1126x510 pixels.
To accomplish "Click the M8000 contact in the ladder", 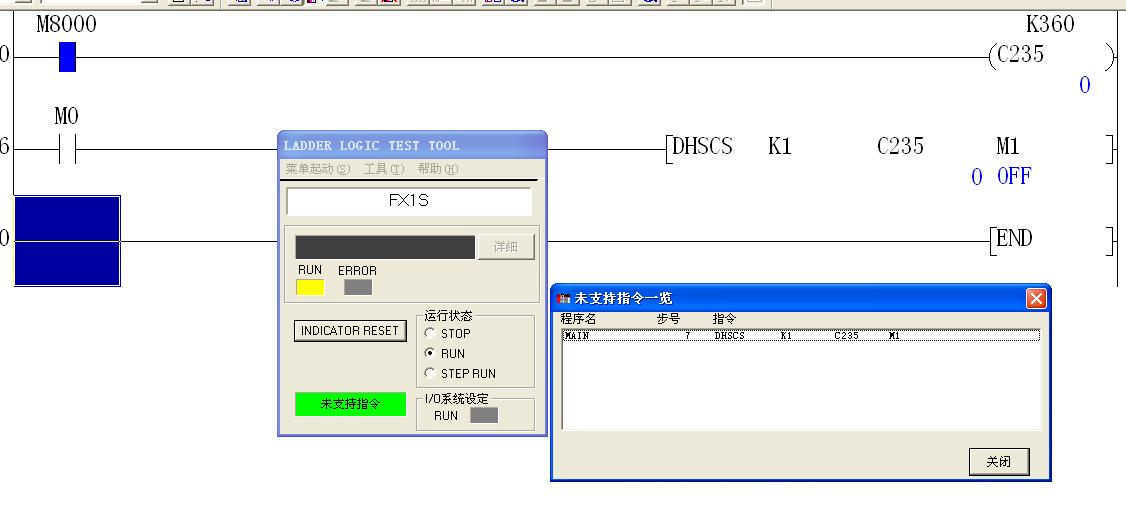I will [x=67, y=57].
